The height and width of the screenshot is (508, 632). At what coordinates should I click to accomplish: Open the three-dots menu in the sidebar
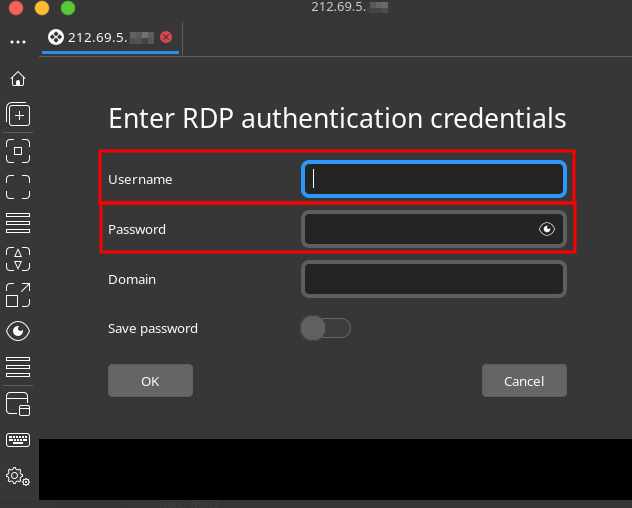(x=18, y=43)
